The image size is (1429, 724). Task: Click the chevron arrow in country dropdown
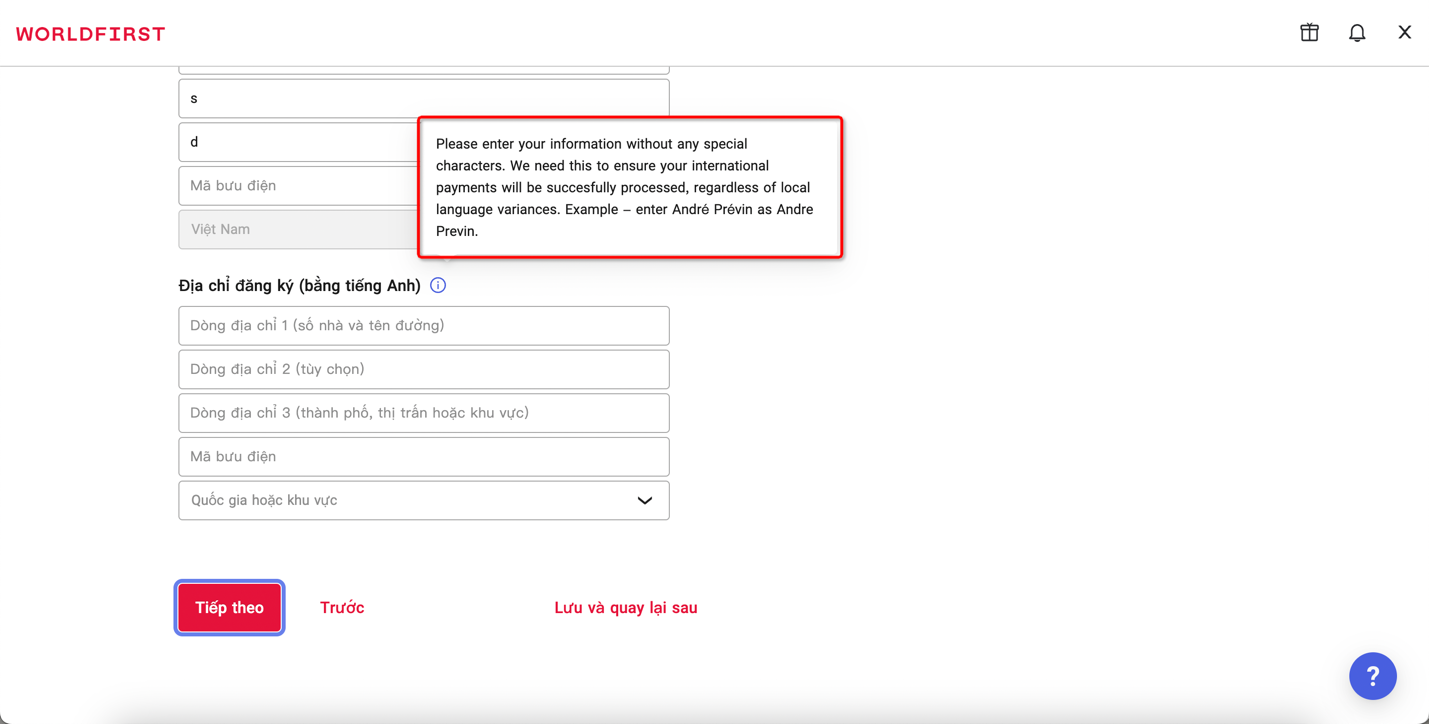645,501
